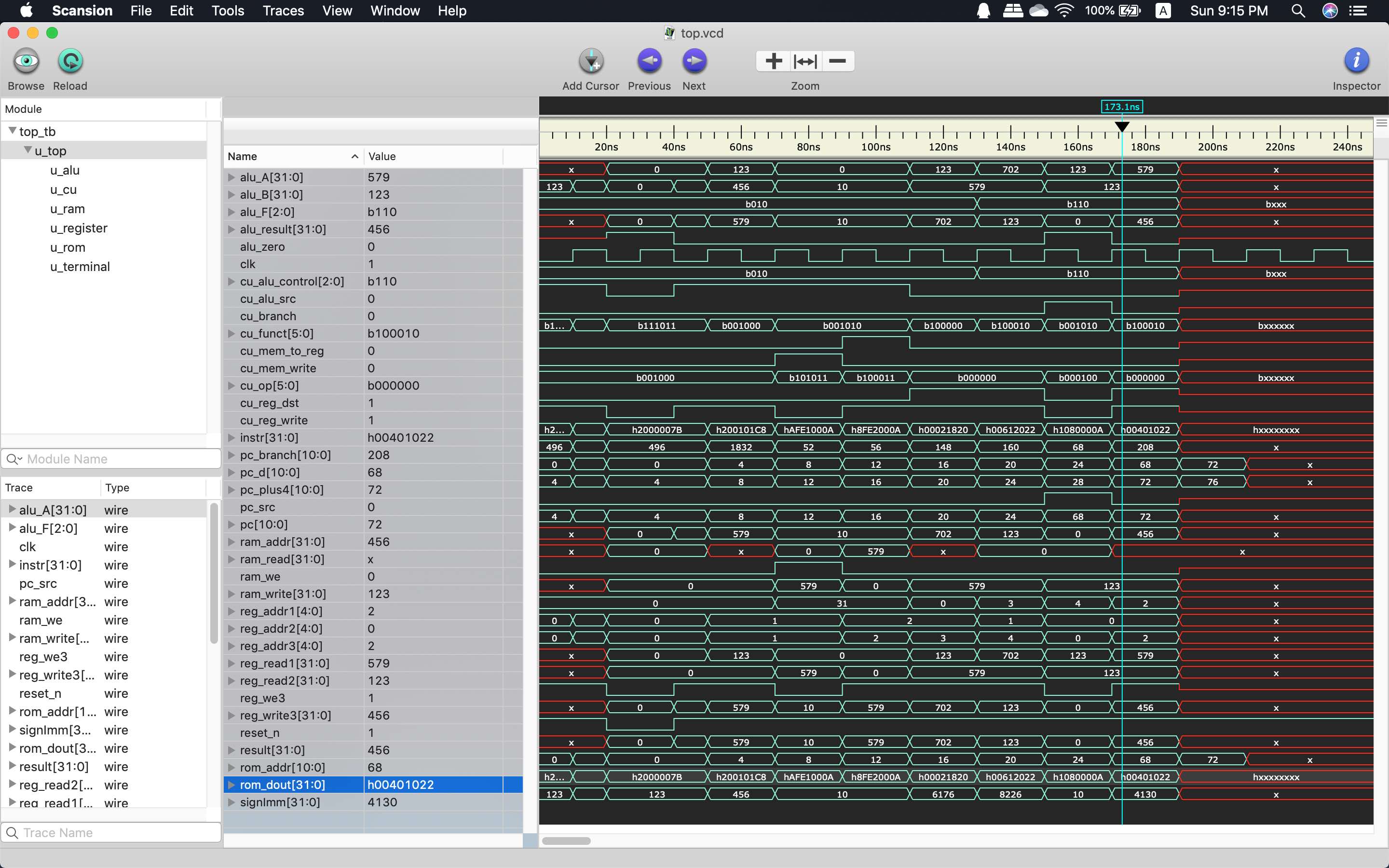Click the Module Name search field
The height and width of the screenshot is (868, 1389).
(x=111, y=459)
